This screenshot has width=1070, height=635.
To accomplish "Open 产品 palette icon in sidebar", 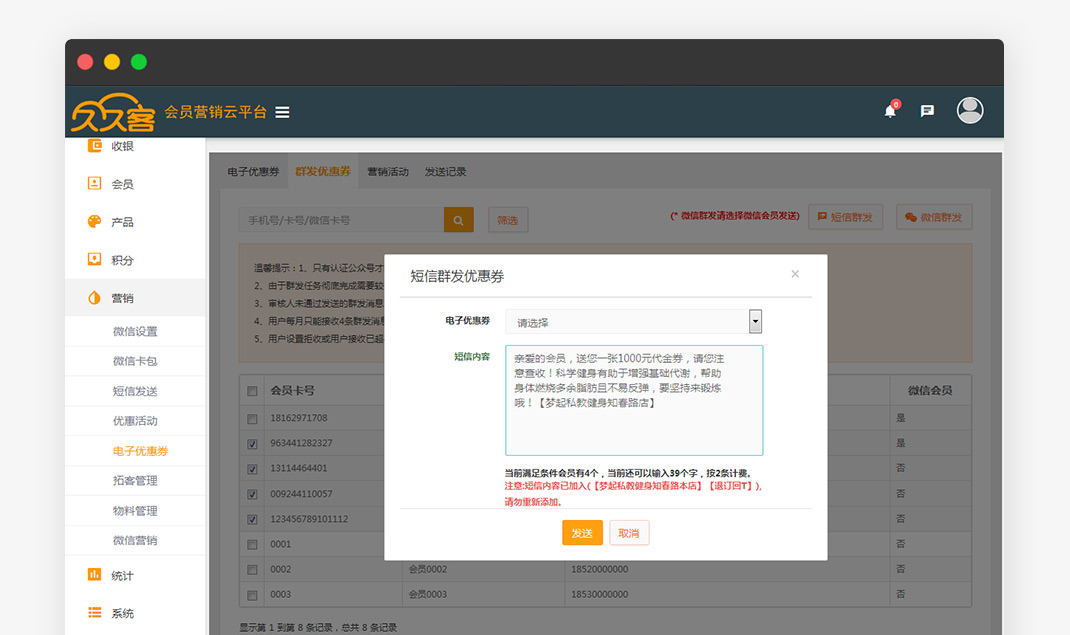I will [95, 222].
